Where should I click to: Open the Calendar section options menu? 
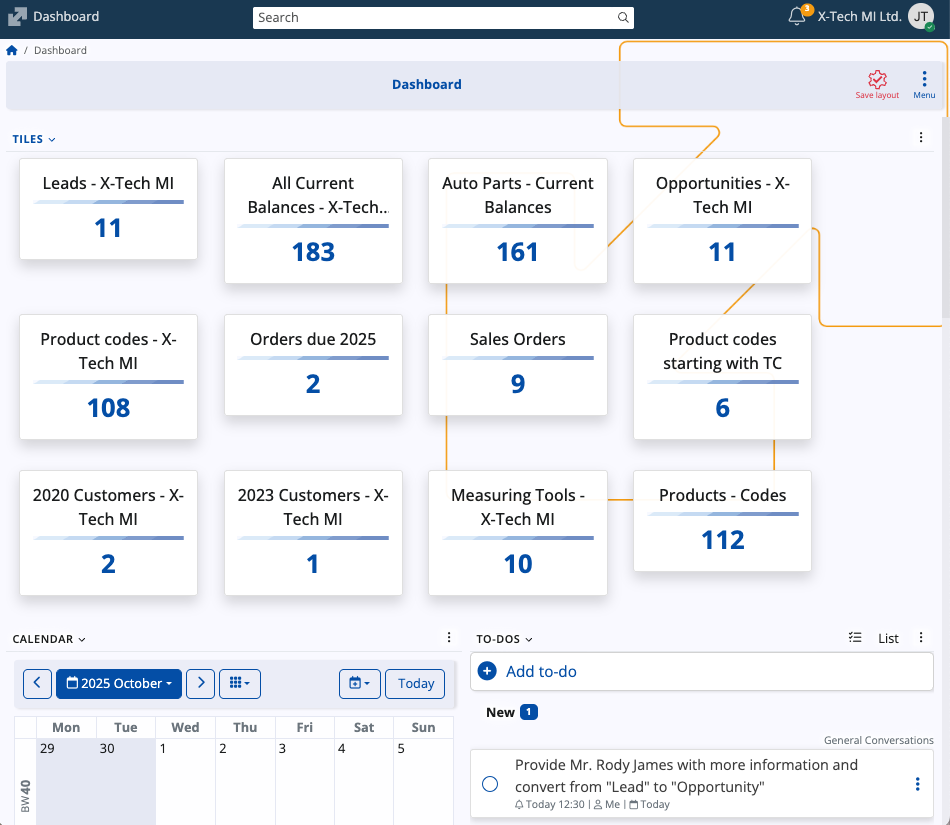tap(449, 638)
